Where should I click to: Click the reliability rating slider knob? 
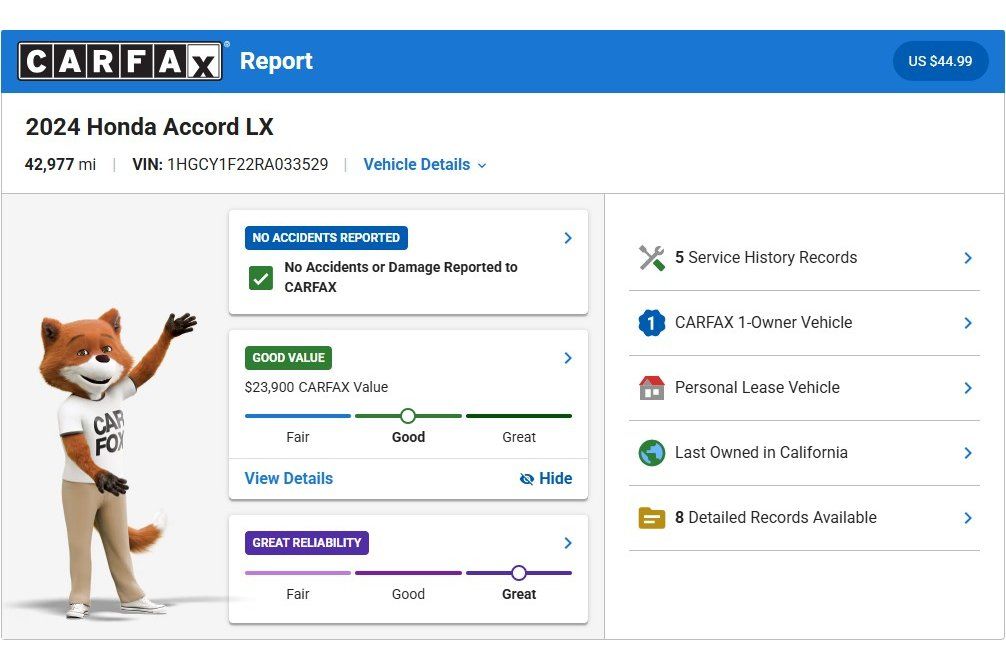click(x=519, y=572)
